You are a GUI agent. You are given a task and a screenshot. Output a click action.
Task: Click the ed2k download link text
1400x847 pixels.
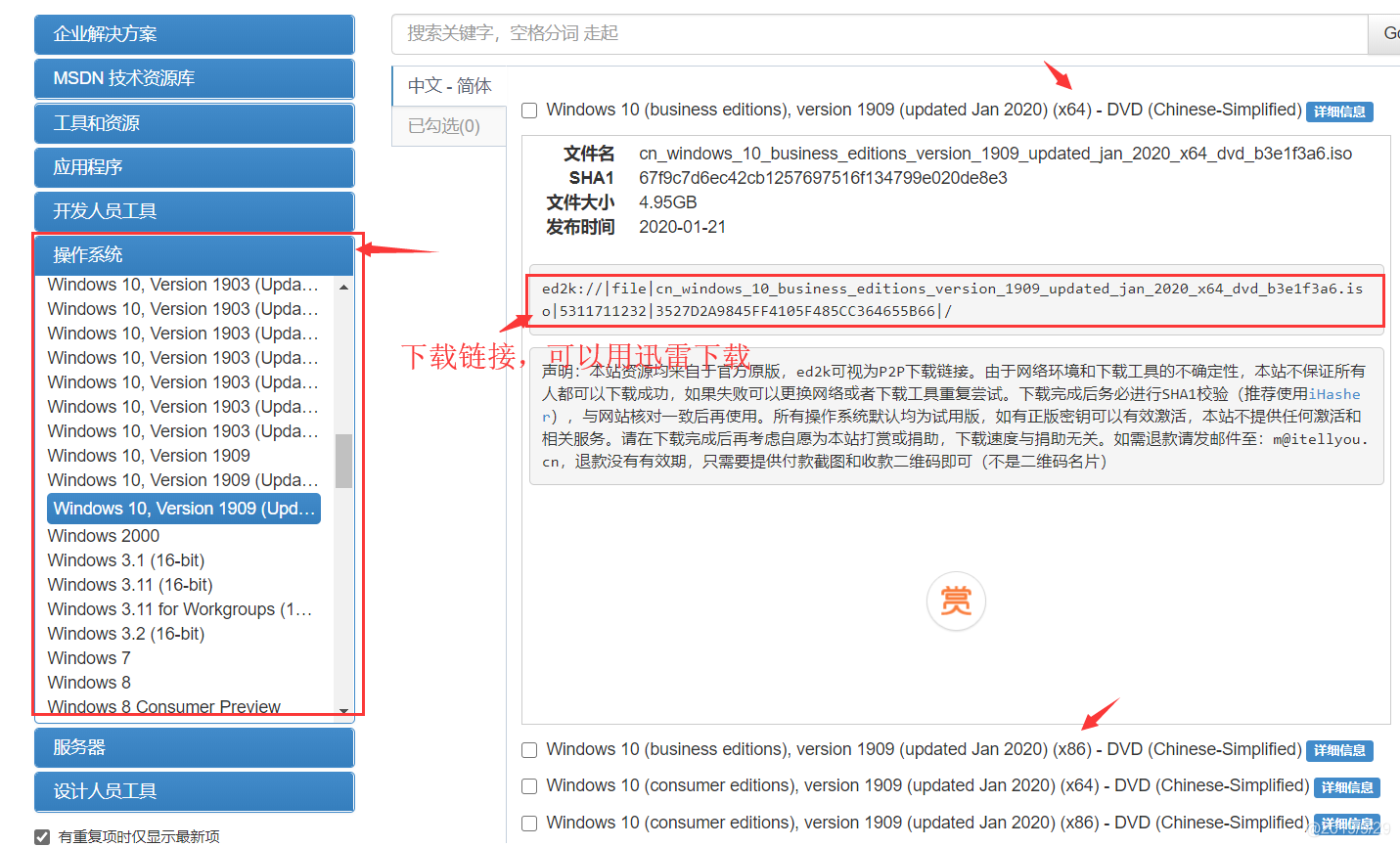[952, 300]
